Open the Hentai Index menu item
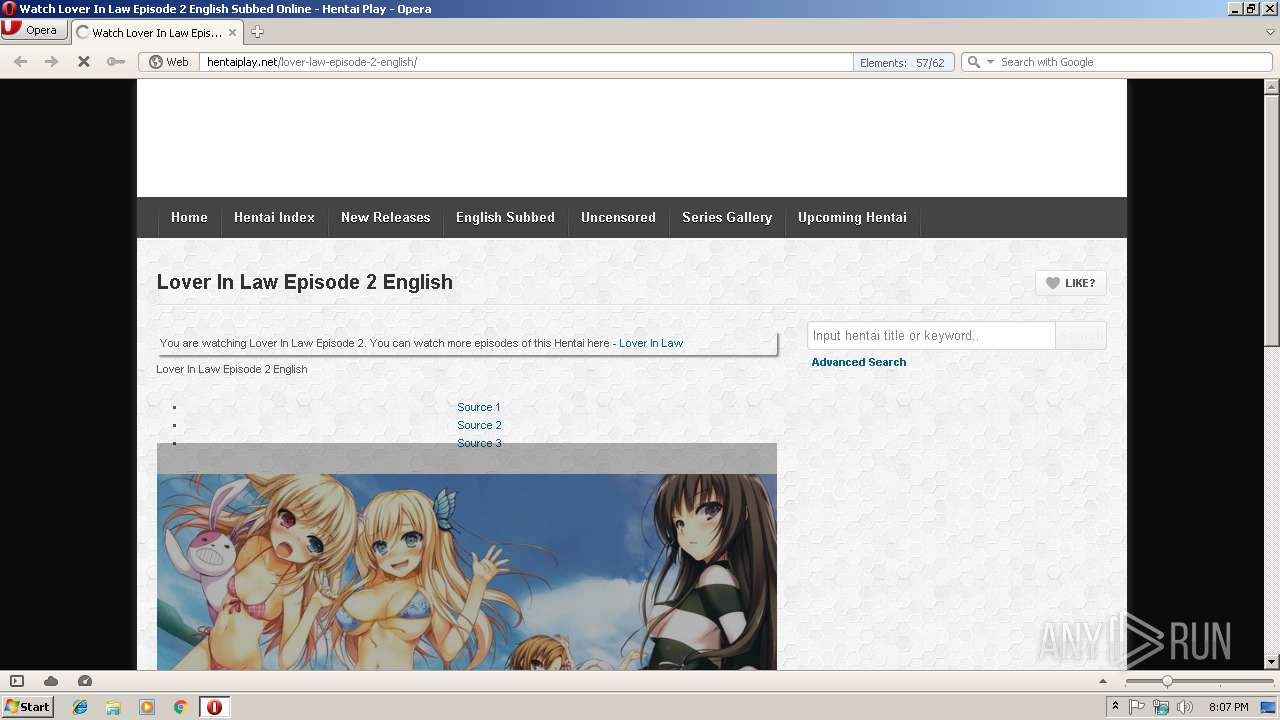This screenshot has width=1280, height=720. click(274, 217)
